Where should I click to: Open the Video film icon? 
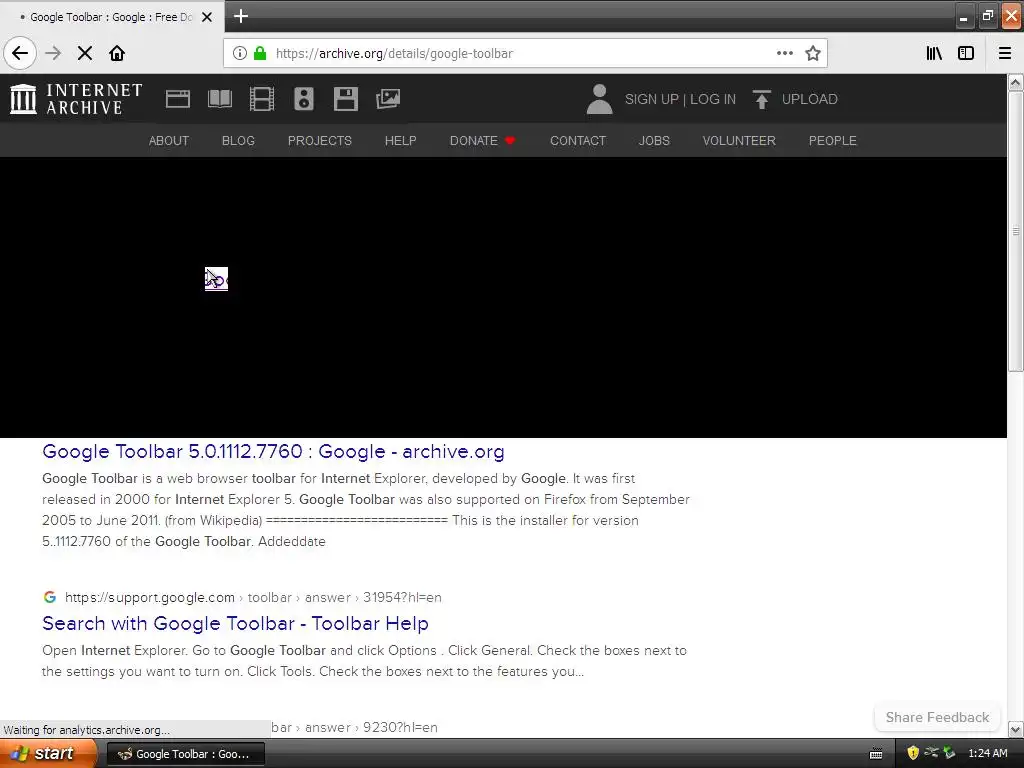point(262,99)
